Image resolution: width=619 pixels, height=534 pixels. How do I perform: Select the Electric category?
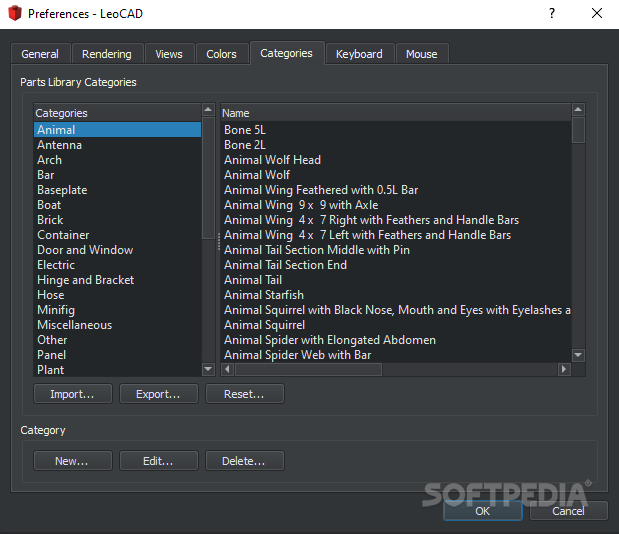coord(118,265)
